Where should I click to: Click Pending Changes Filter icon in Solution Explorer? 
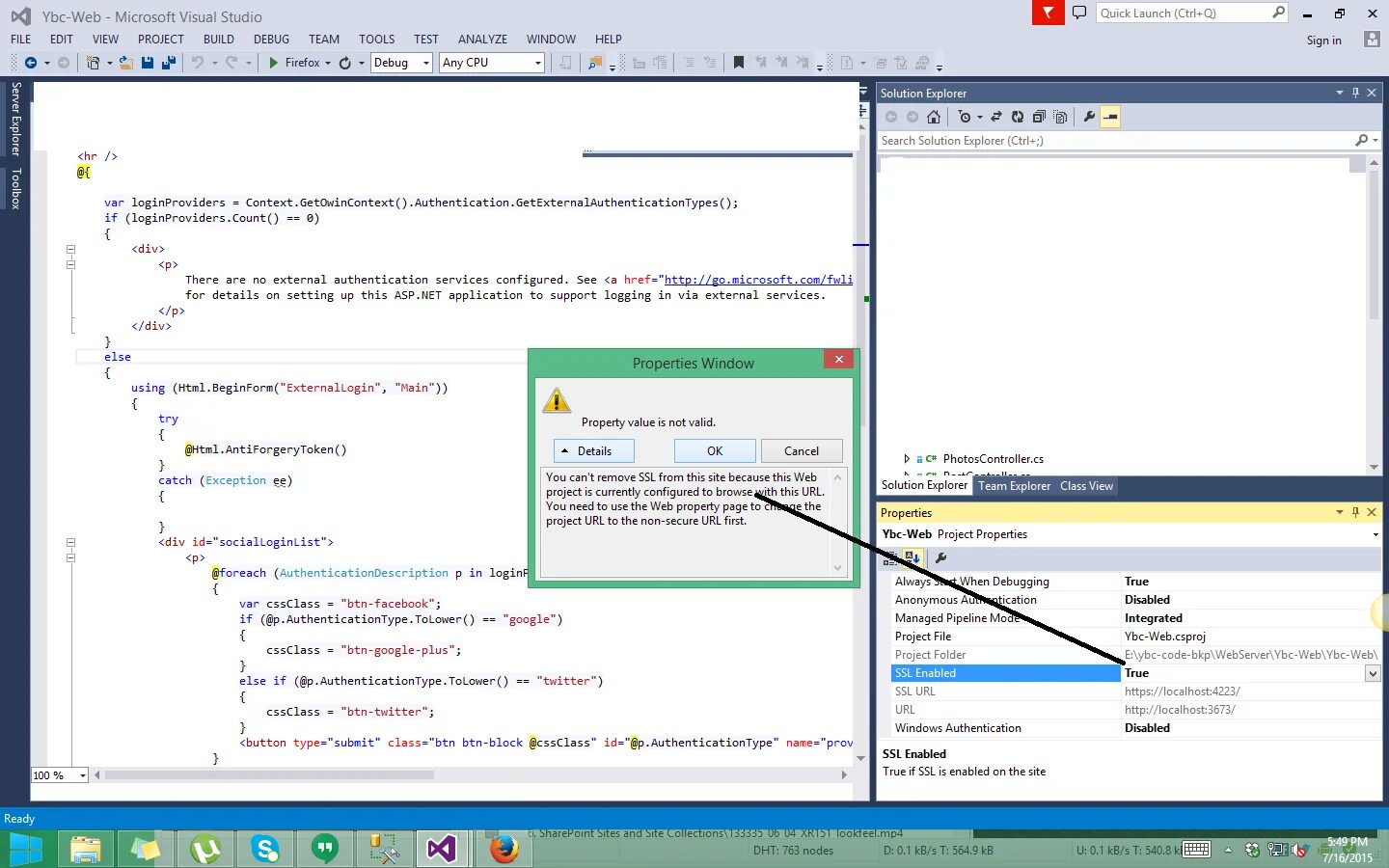pyautogui.click(x=964, y=117)
